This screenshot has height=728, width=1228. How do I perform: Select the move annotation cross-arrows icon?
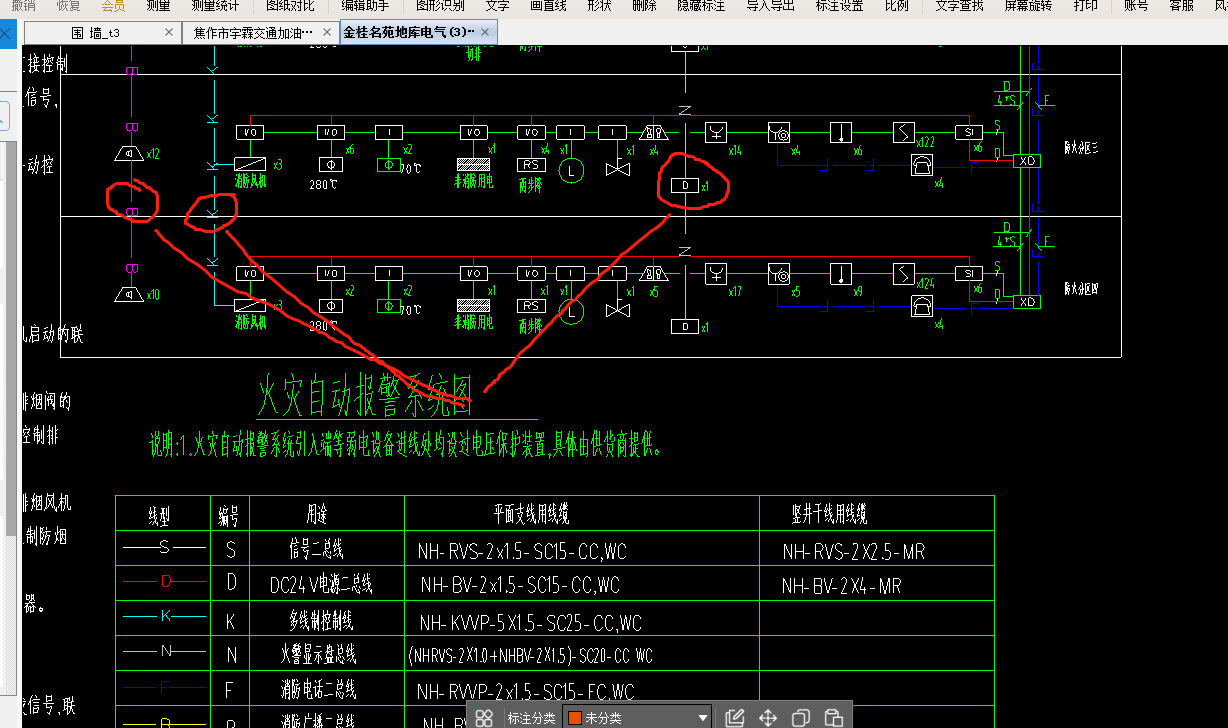(768, 717)
